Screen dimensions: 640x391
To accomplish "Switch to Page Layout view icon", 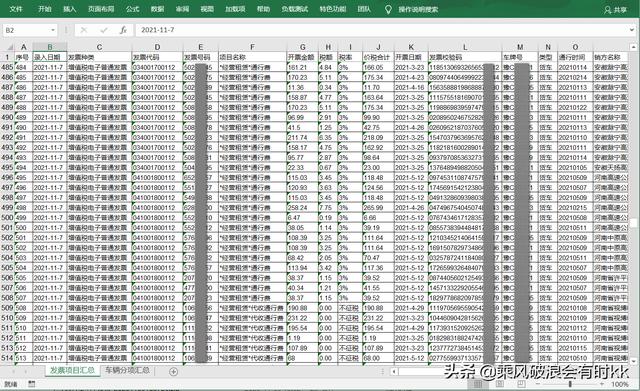I will tap(500, 384).
